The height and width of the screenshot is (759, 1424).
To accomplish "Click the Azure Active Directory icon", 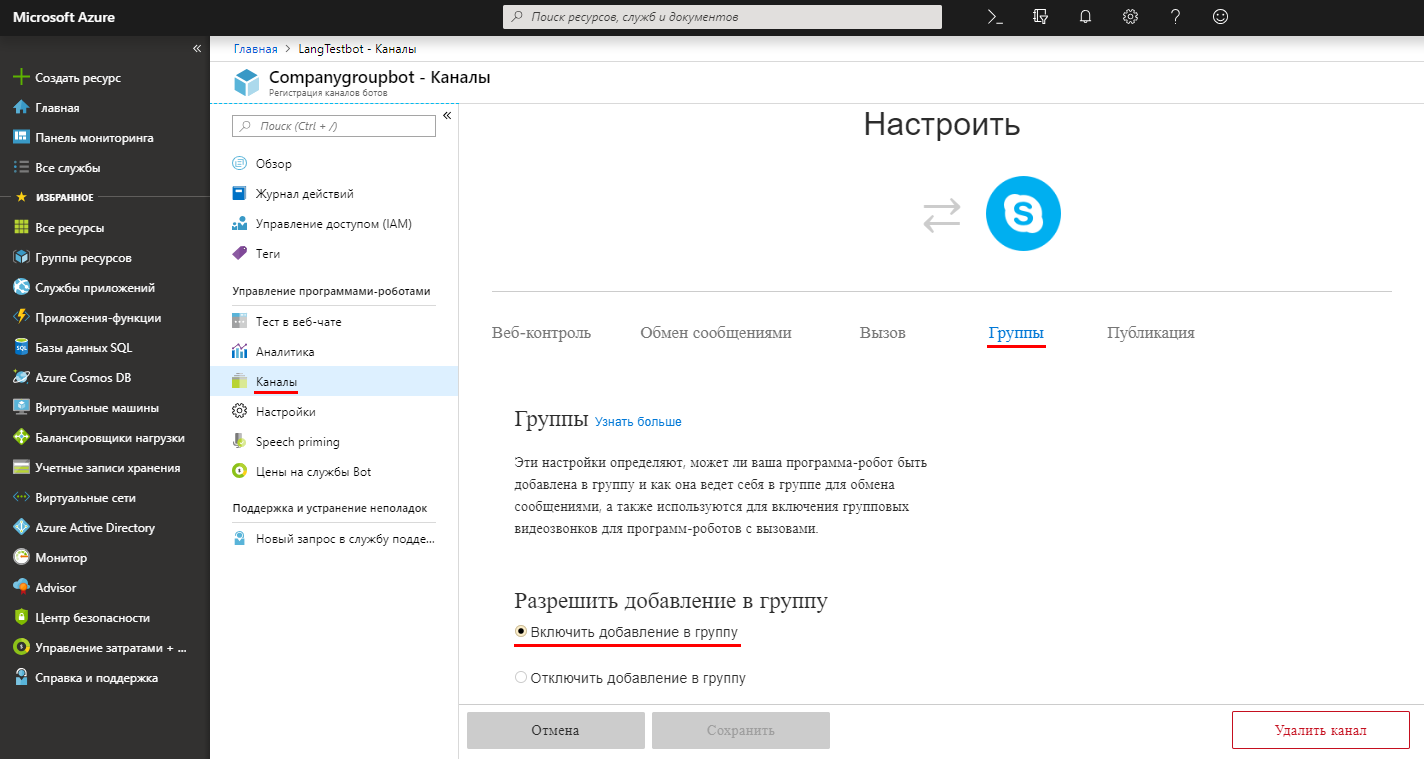I will click(20, 528).
